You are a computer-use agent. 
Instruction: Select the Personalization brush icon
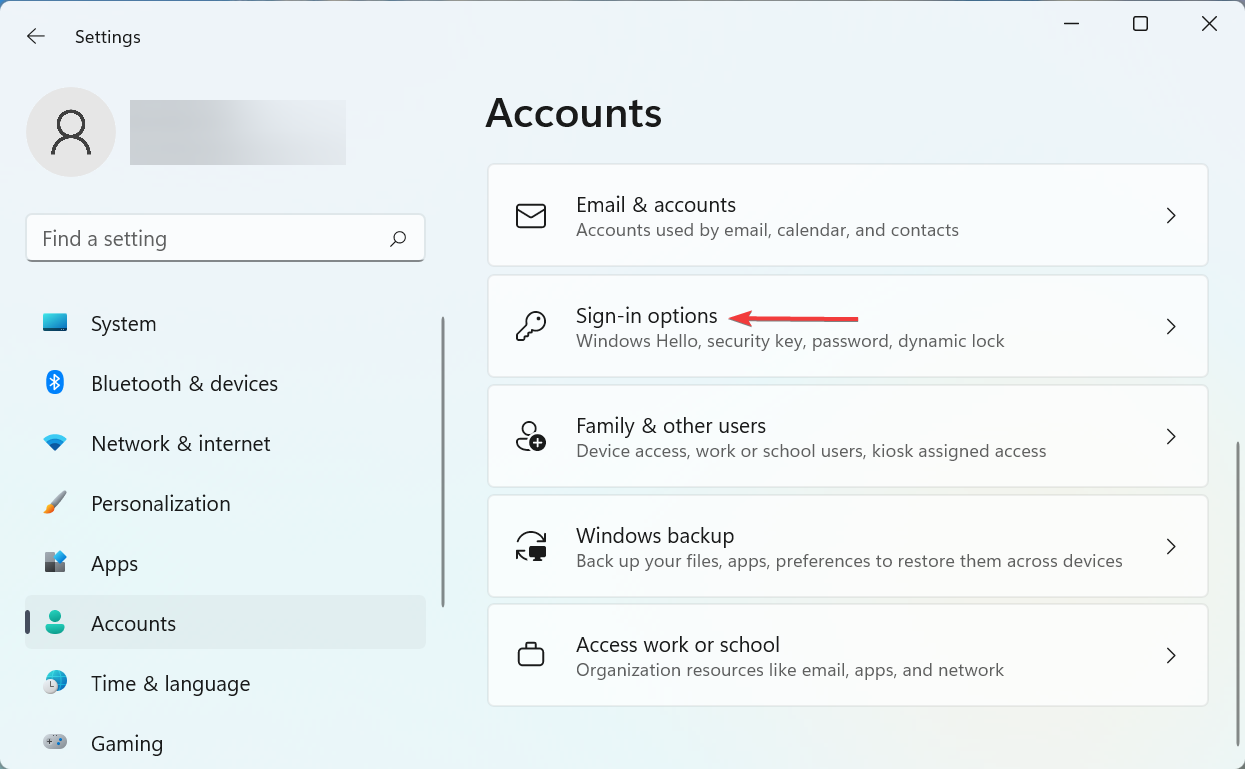[x=53, y=503]
